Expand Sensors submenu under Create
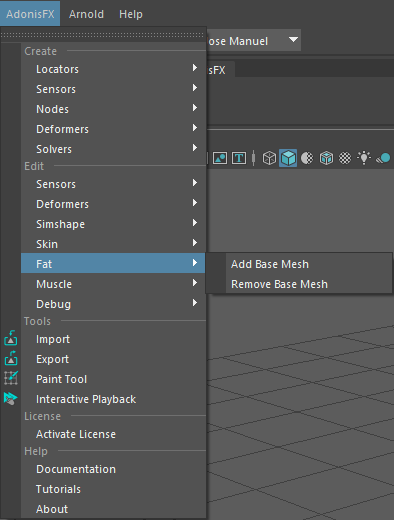Image resolution: width=394 pixels, height=520 pixels. [113, 89]
